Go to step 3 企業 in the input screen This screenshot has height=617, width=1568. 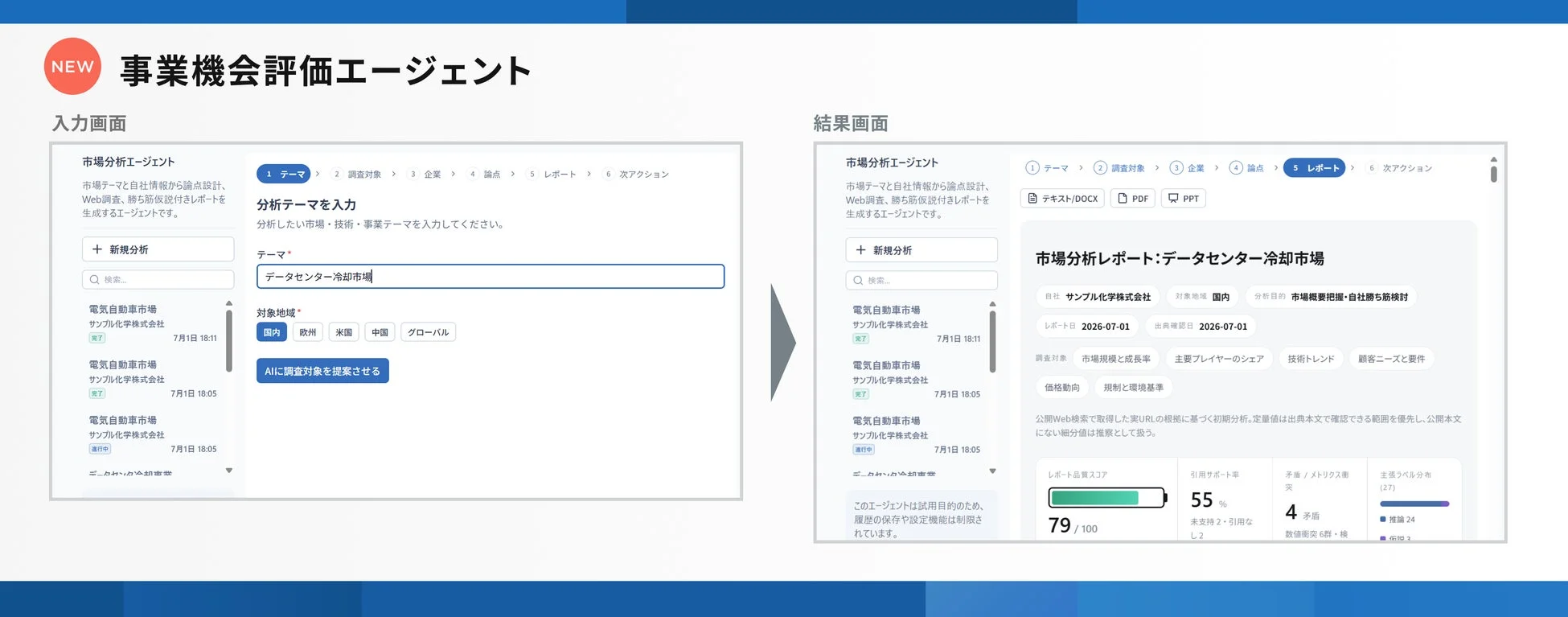coord(425,175)
